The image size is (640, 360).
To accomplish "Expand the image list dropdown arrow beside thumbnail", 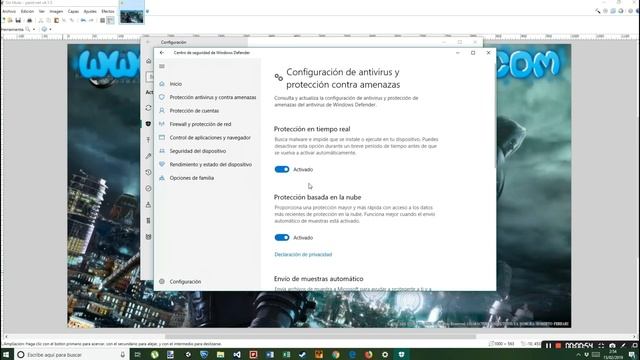I will tap(147, 11).
